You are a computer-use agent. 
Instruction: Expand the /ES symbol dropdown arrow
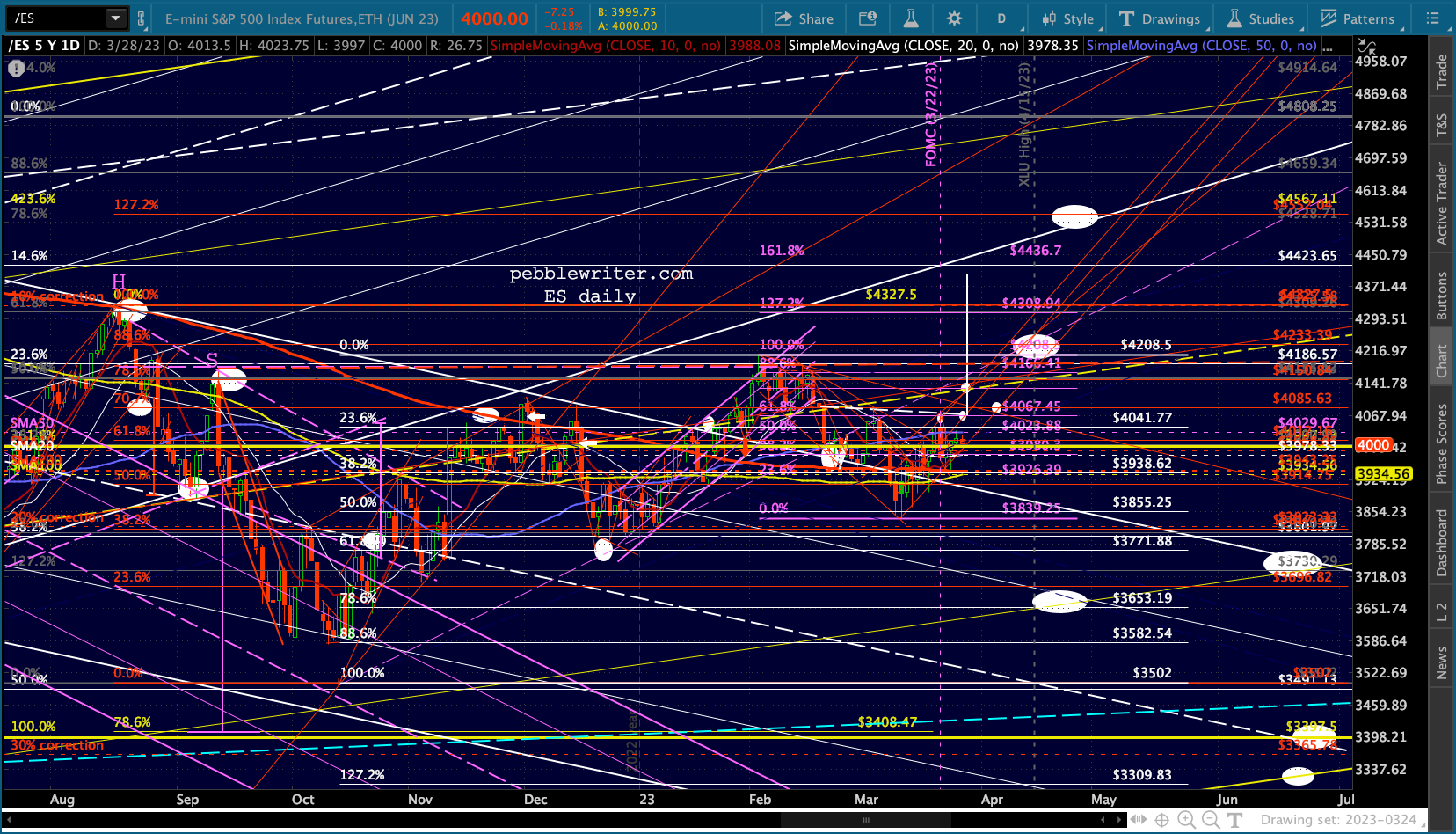point(116,18)
